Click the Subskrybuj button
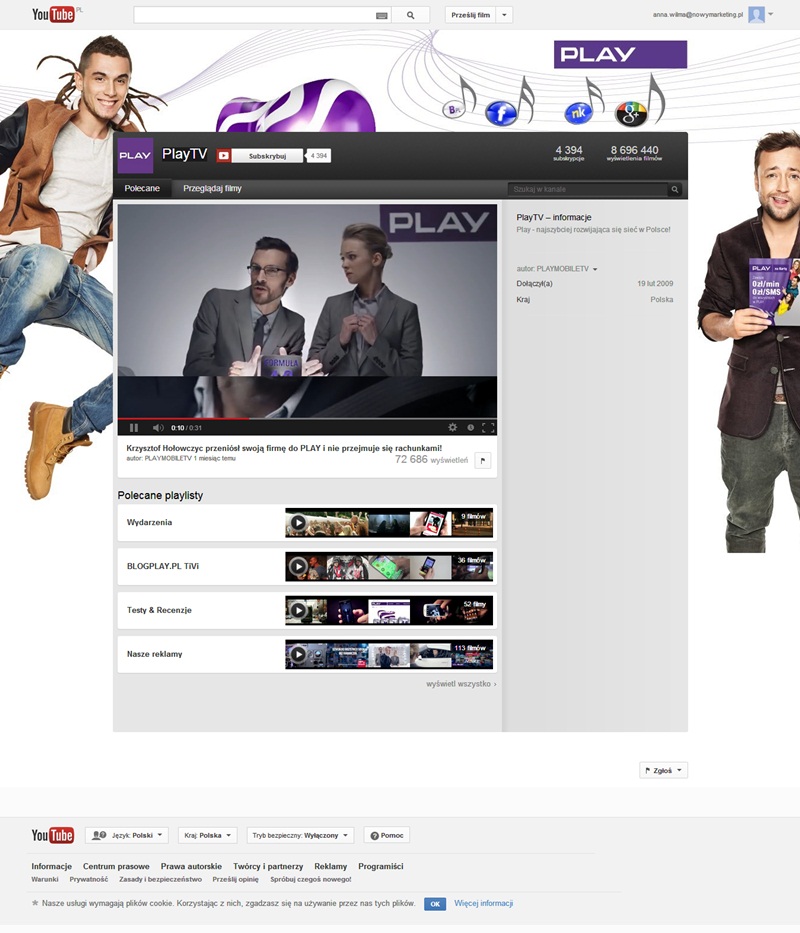The width and height of the screenshot is (800, 933). [267, 156]
